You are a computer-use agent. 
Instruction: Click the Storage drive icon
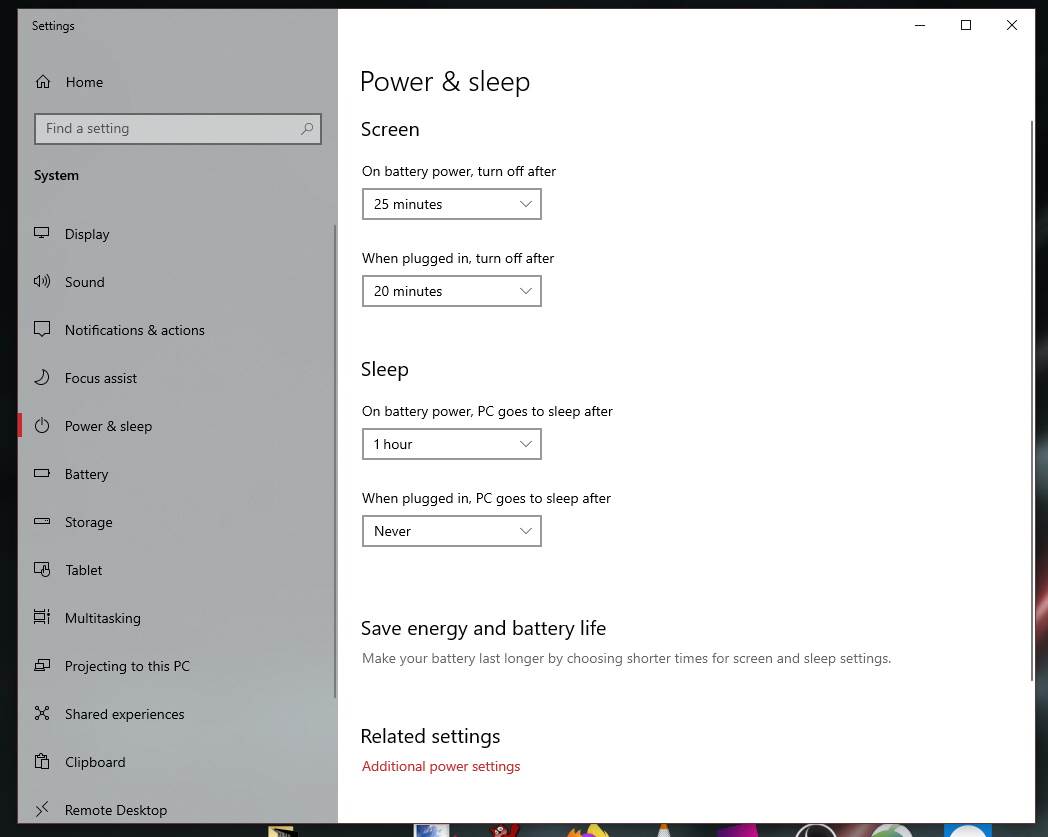[41, 522]
